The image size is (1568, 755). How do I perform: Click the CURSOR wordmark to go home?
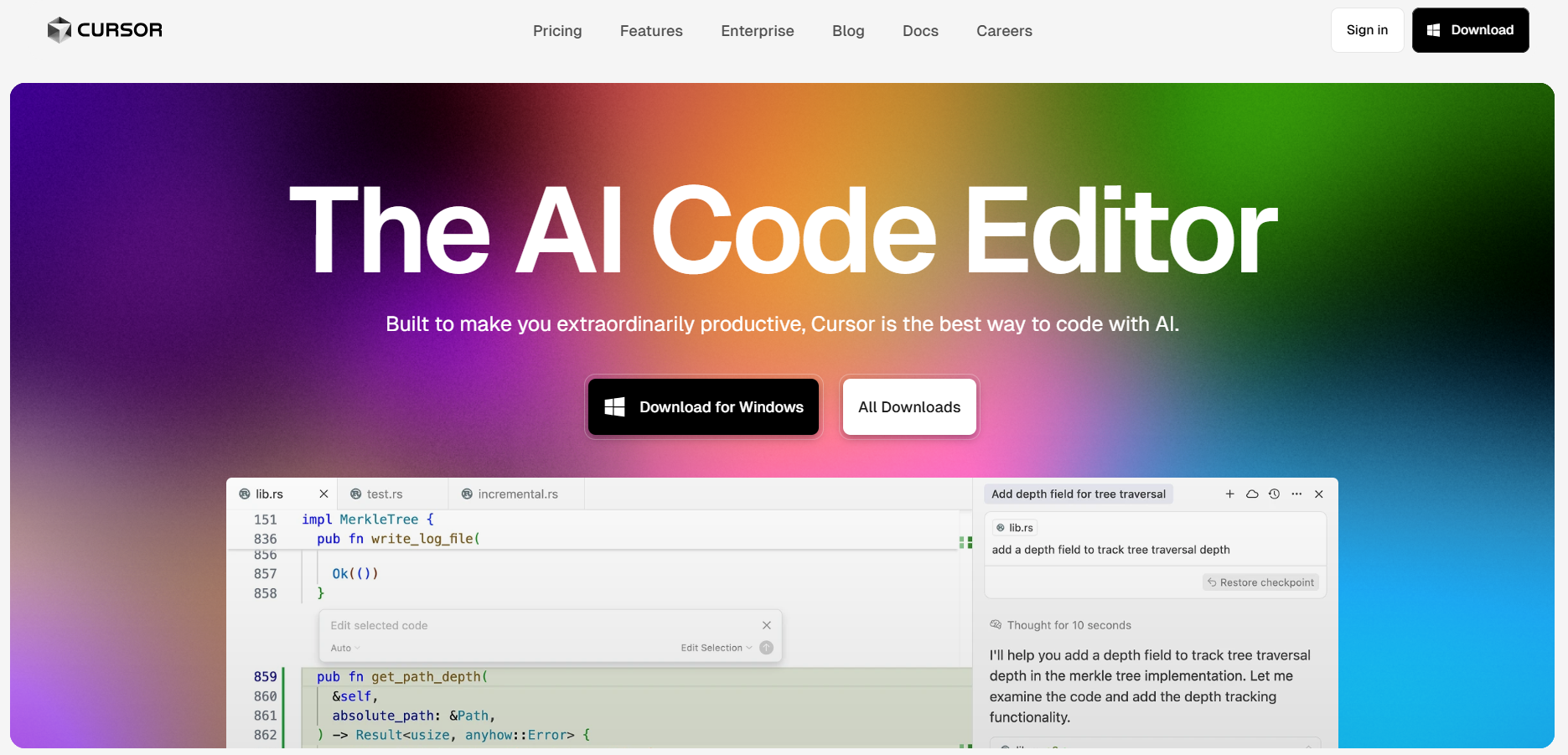point(120,30)
